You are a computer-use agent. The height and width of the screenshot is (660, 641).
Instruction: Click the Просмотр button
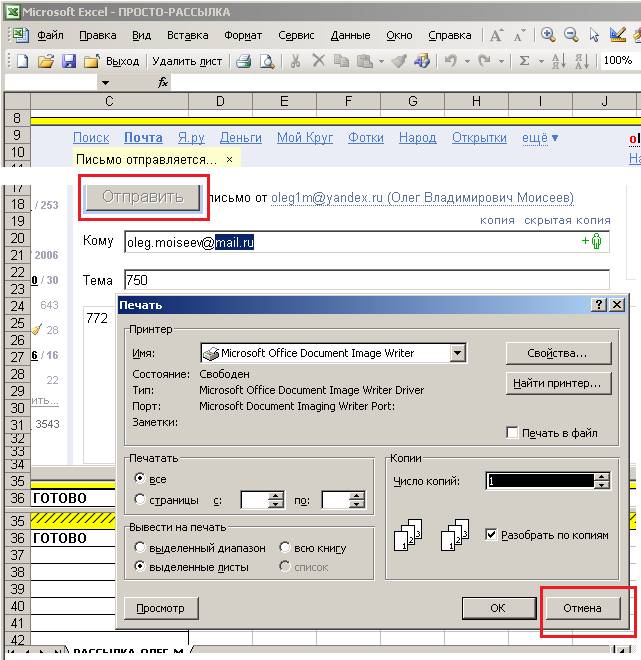(x=161, y=608)
